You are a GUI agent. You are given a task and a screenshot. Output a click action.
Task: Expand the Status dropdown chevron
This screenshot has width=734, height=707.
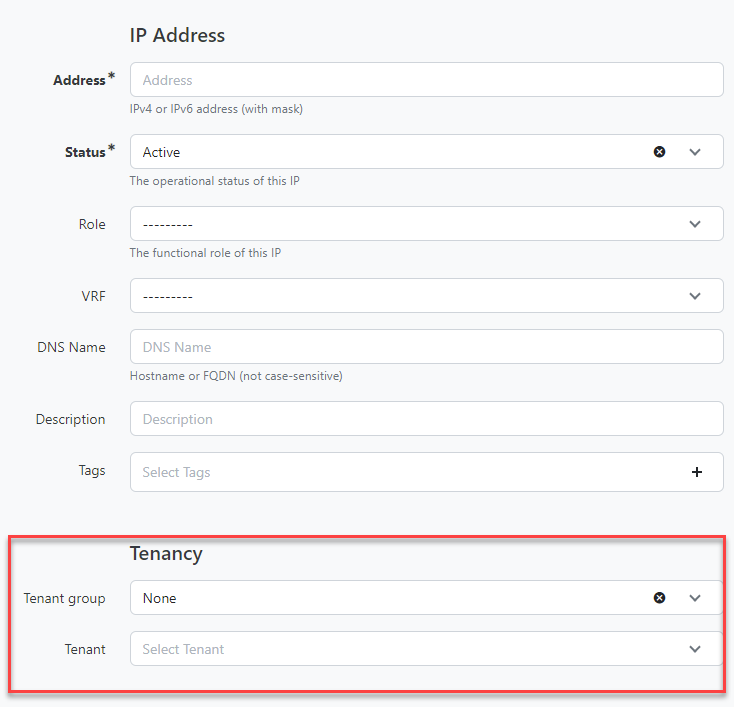[695, 152]
